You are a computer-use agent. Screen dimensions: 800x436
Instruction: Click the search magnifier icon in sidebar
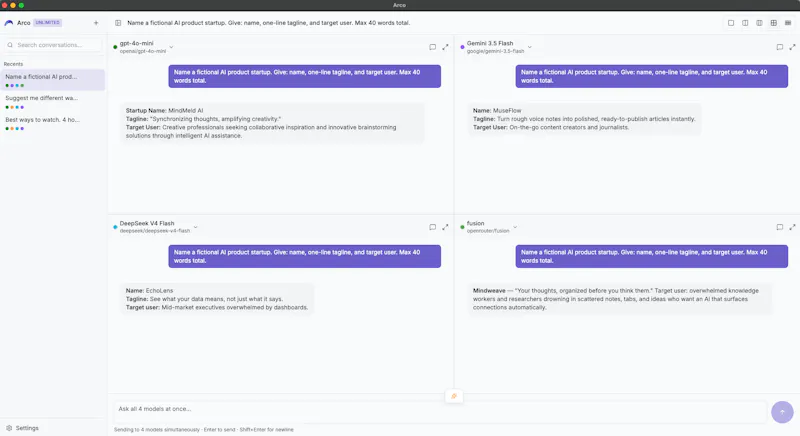coord(10,45)
